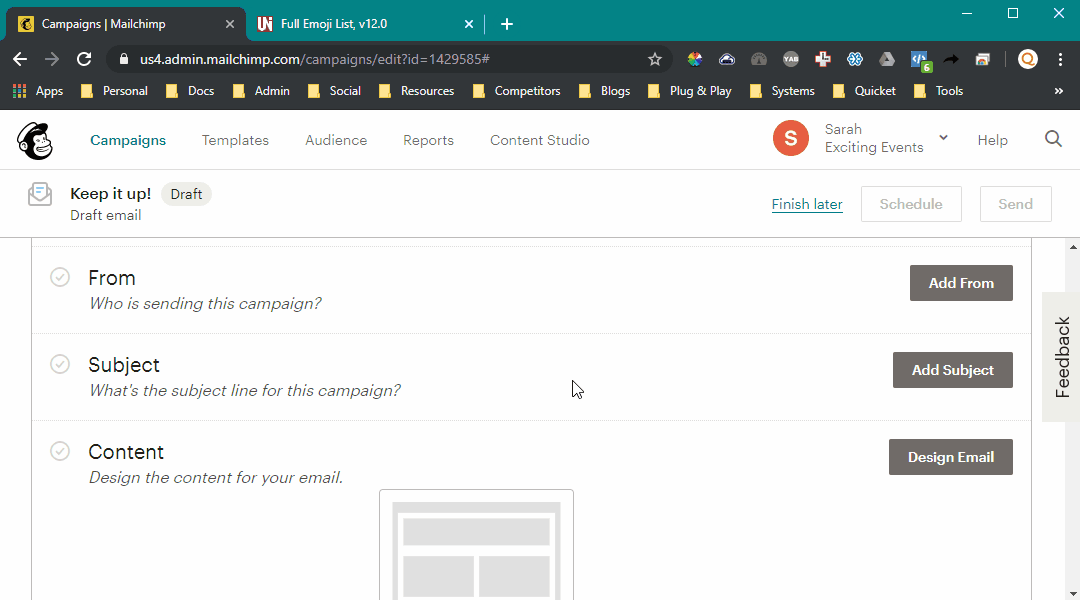Viewport: 1080px width, 600px height.
Task: Click the page scrollbar down arrow
Action: (1073, 594)
